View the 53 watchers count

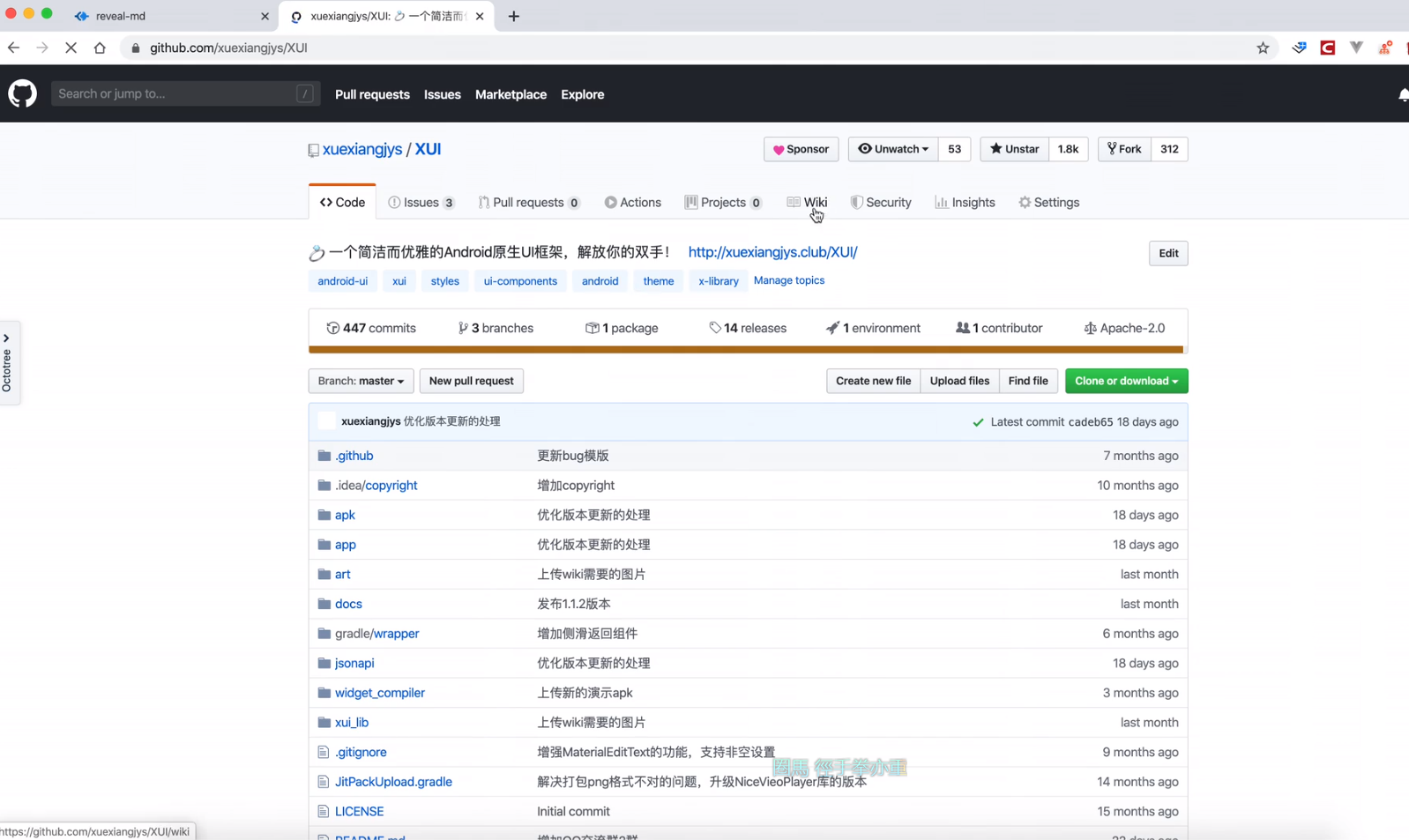(954, 149)
